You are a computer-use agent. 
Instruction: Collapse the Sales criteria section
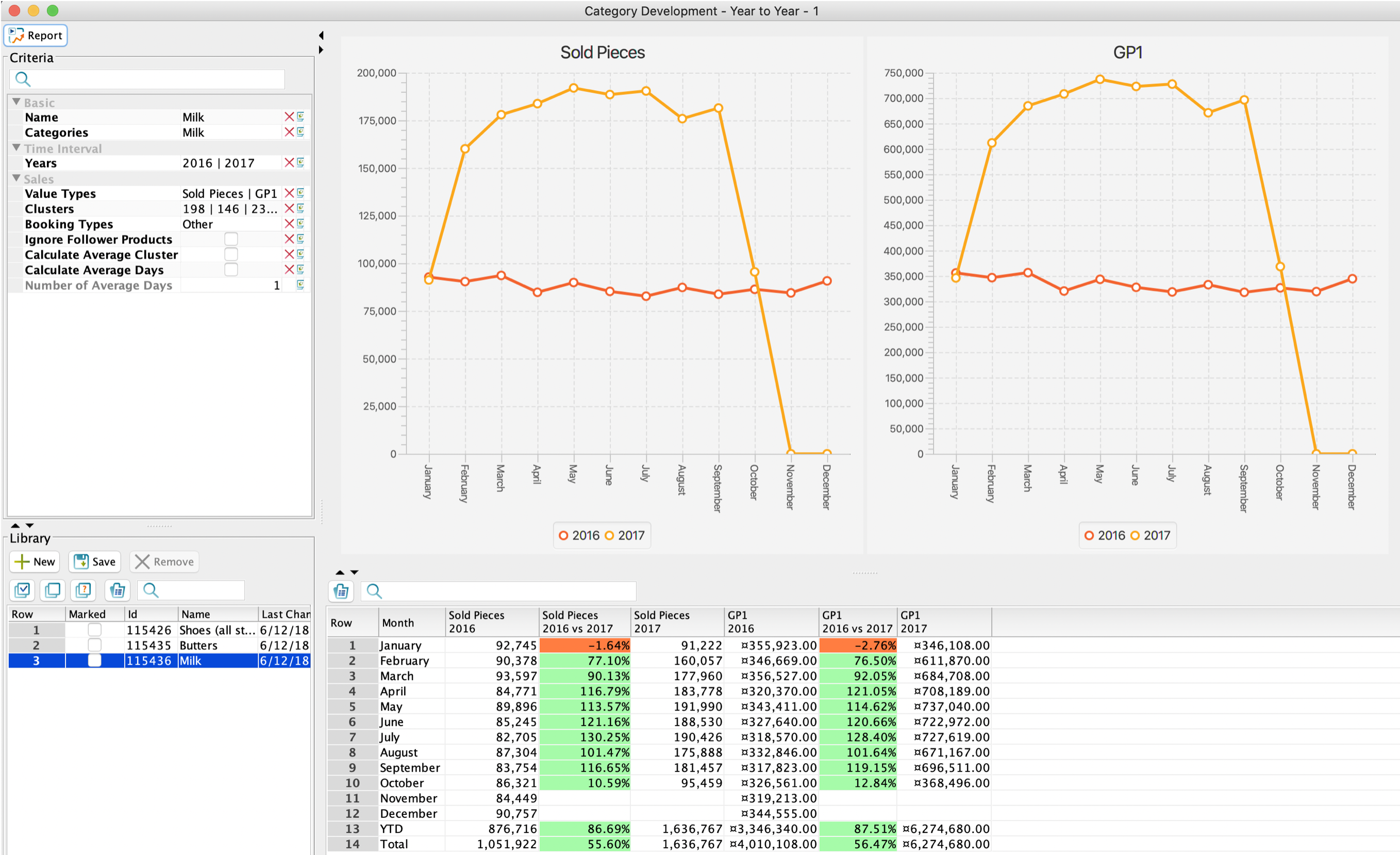tap(16, 178)
